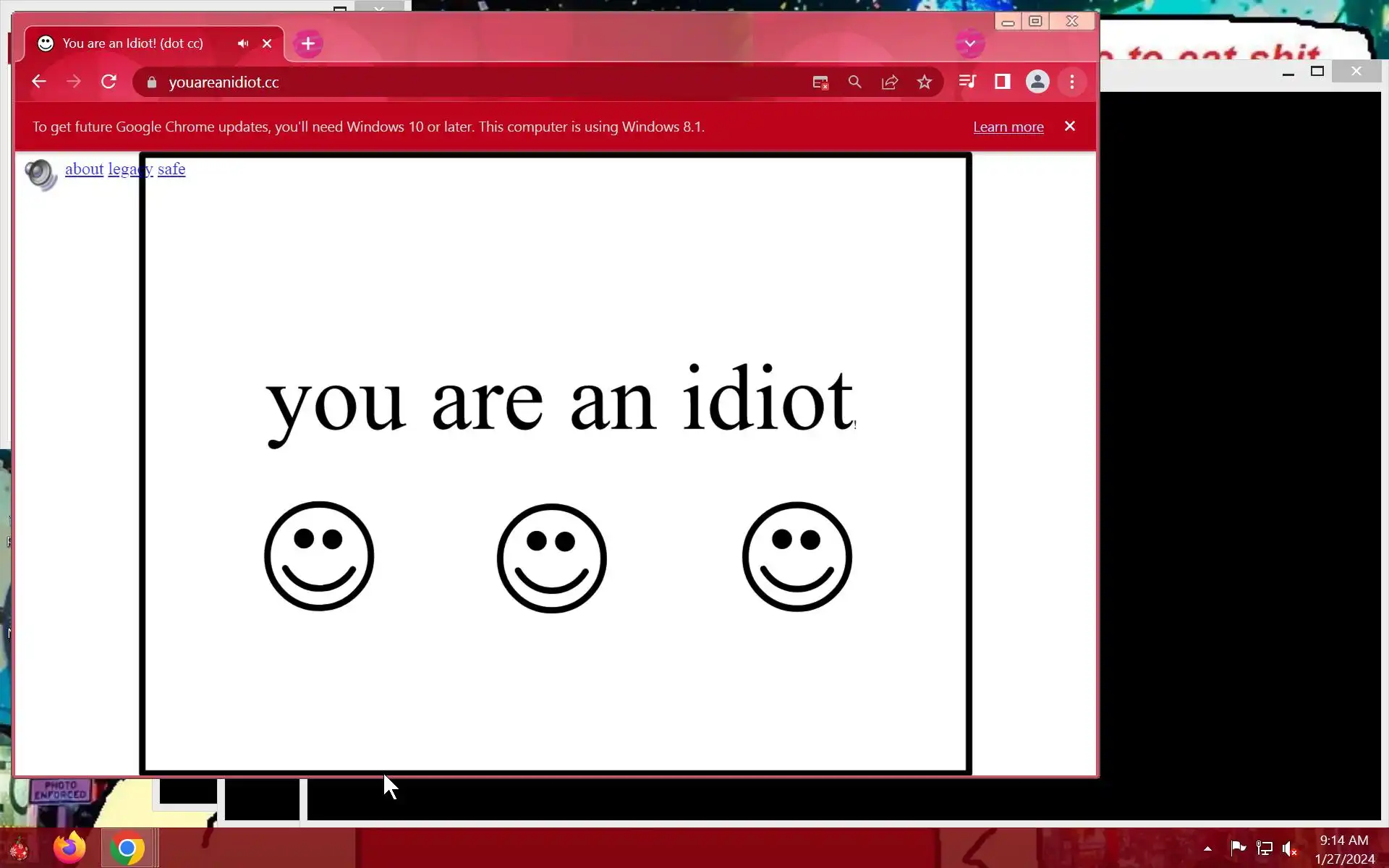Open the Chrome three-dot menu
This screenshot has height=868, width=1389.
pyautogui.click(x=1071, y=82)
